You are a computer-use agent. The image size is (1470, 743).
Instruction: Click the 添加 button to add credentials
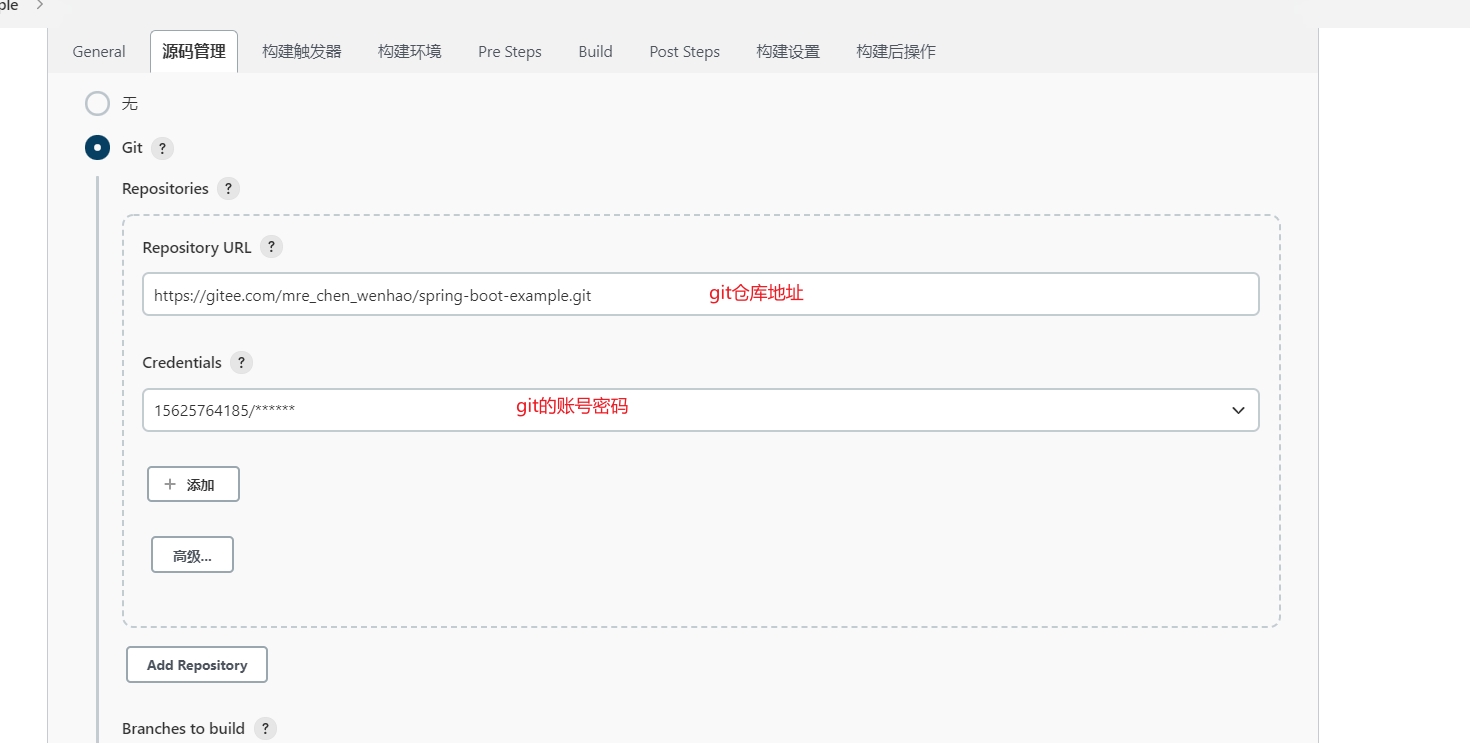[x=193, y=484]
